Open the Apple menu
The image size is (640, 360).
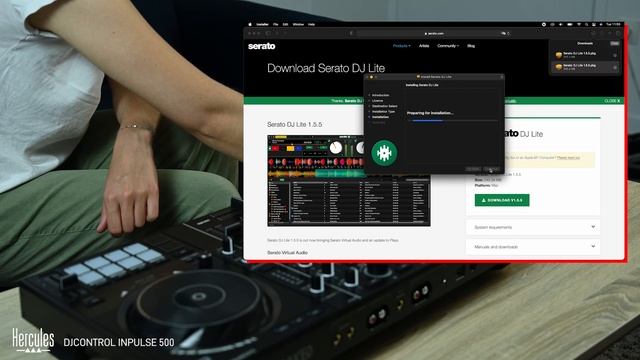pos(250,24)
